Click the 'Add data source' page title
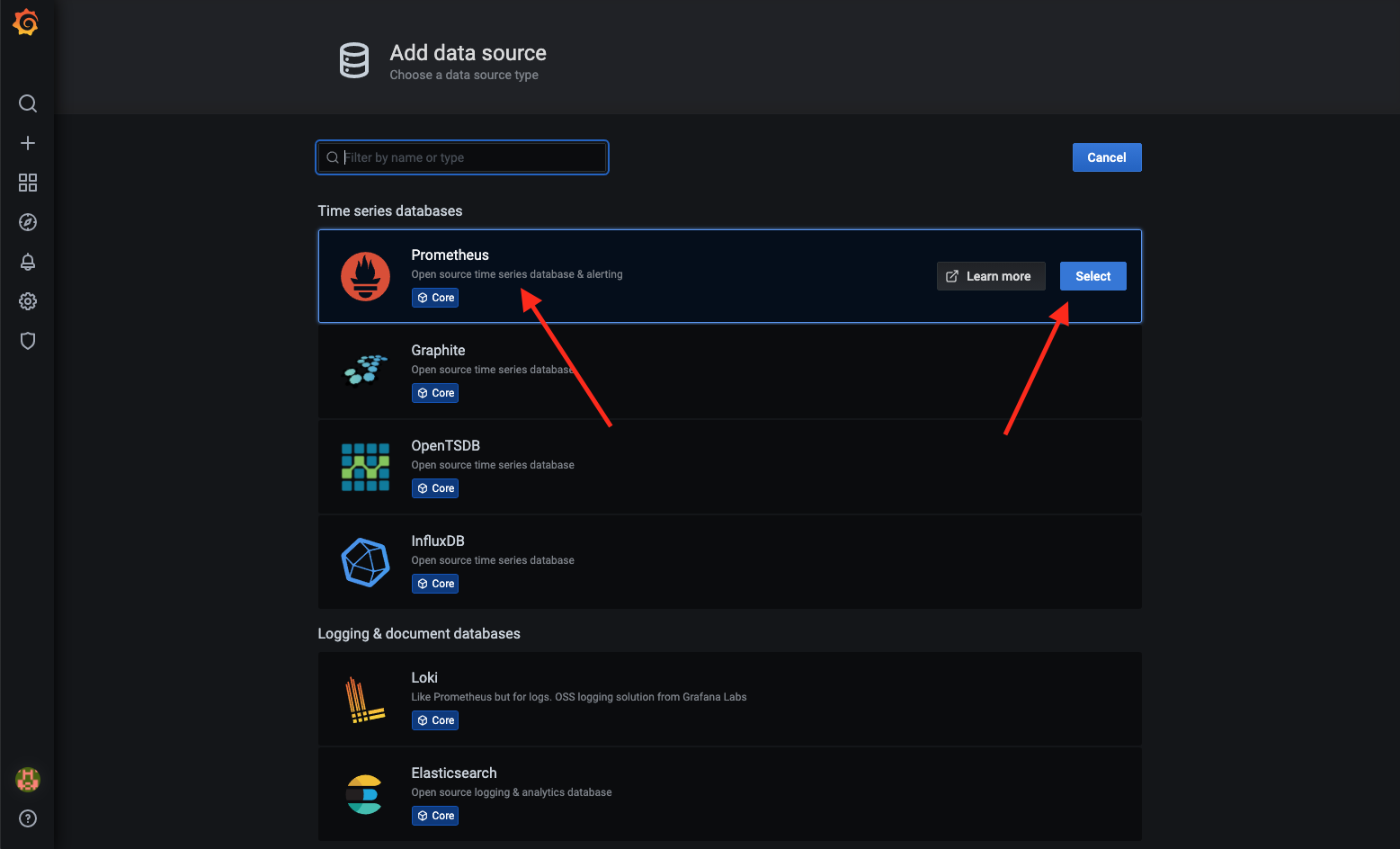 pos(468,53)
